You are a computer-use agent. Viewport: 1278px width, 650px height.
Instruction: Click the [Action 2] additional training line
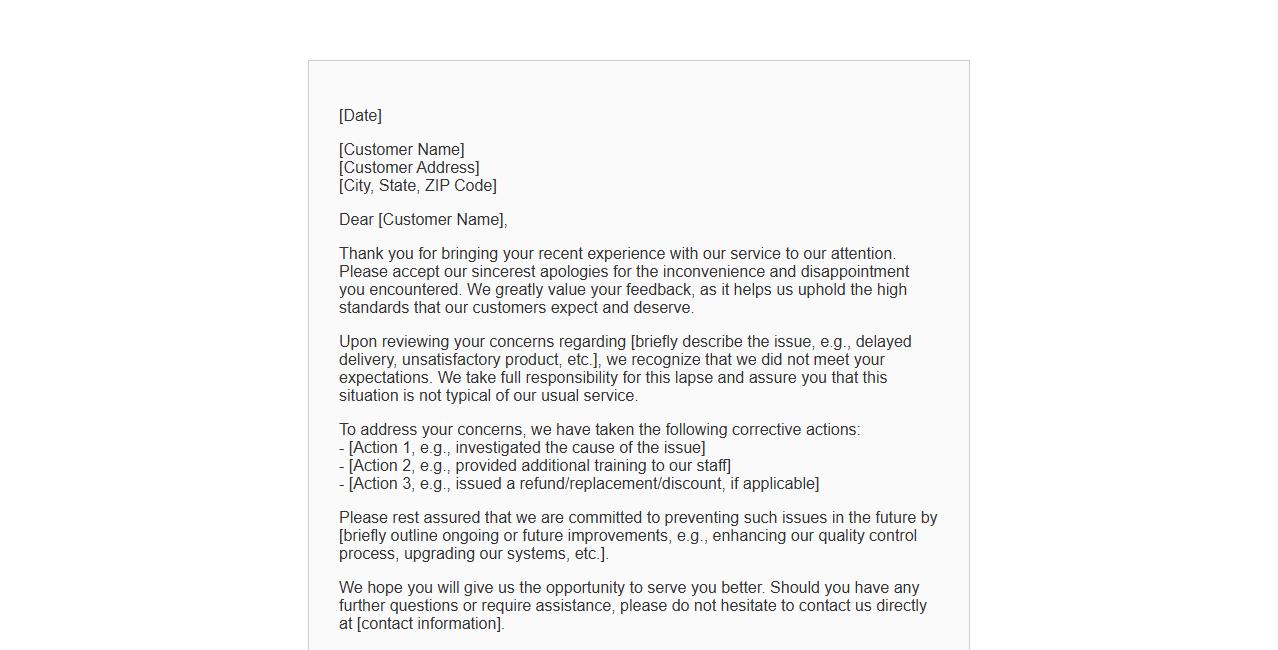(x=539, y=466)
